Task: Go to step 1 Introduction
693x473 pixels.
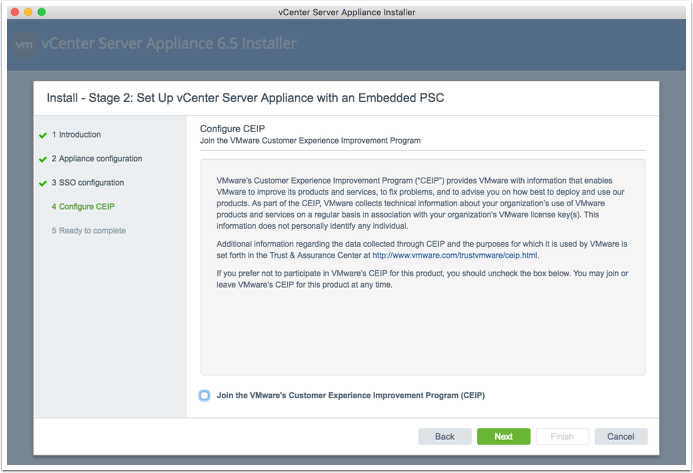Action: 77,135
